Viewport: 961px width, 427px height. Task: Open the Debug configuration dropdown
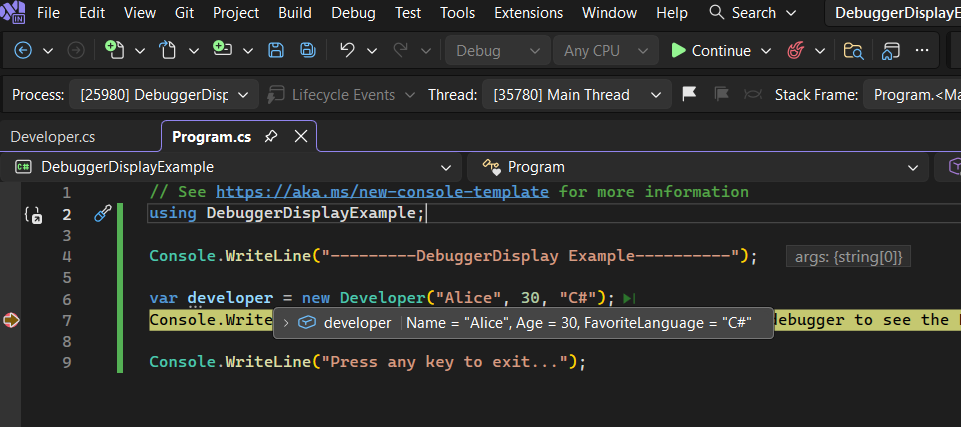(497, 50)
